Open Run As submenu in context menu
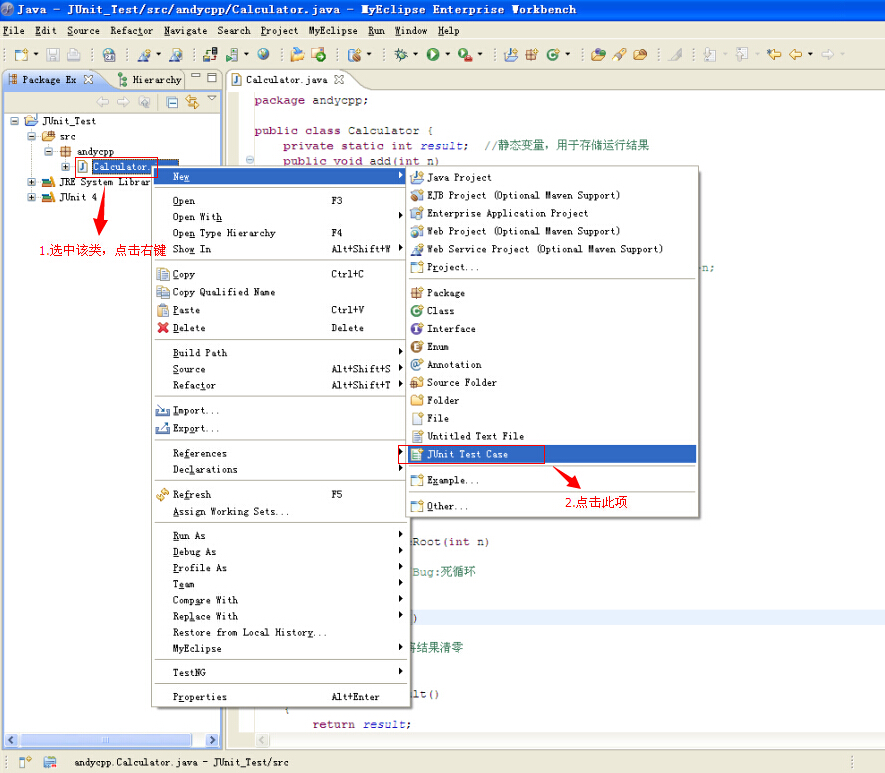 click(x=279, y=535)
